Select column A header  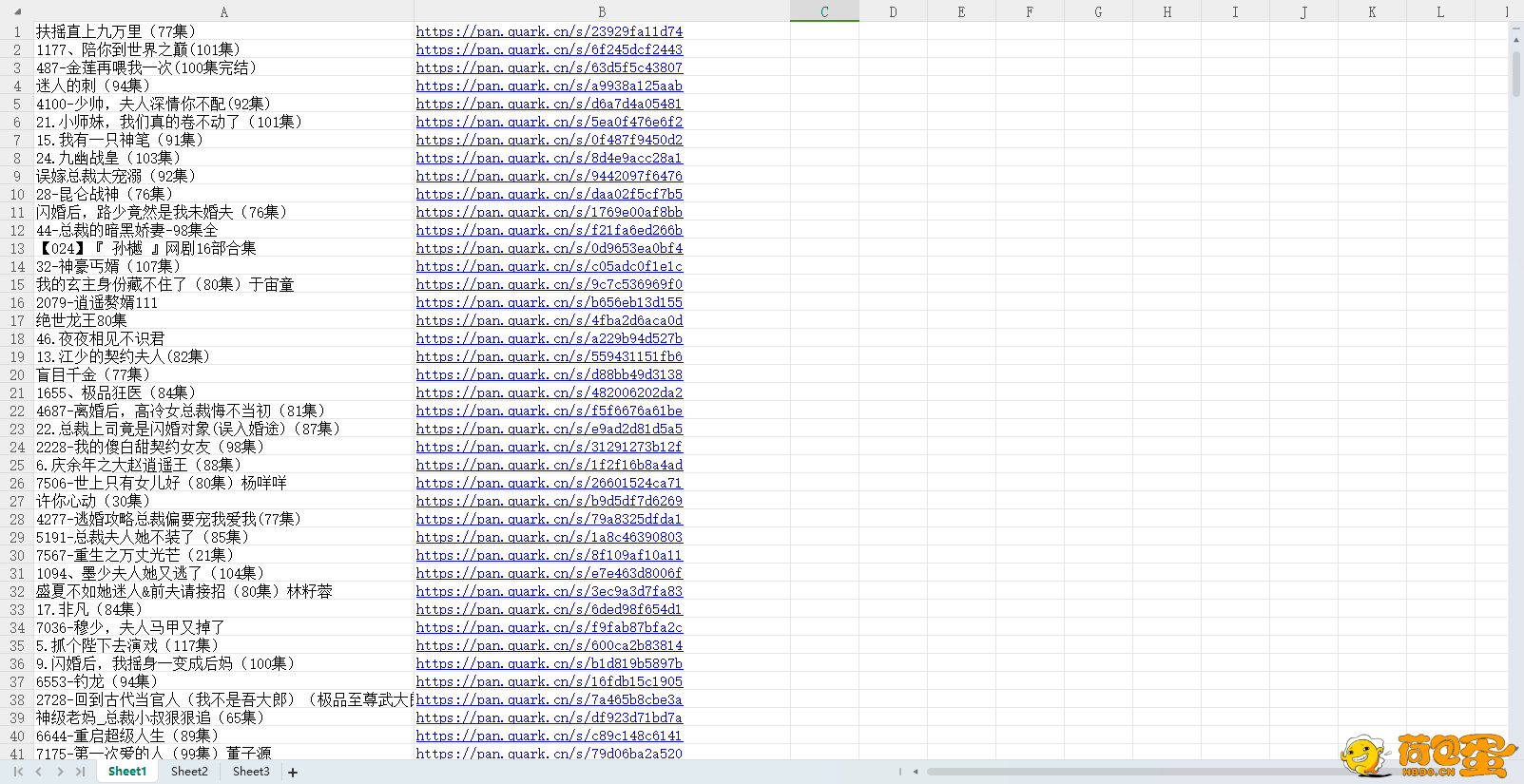point(223,11)
